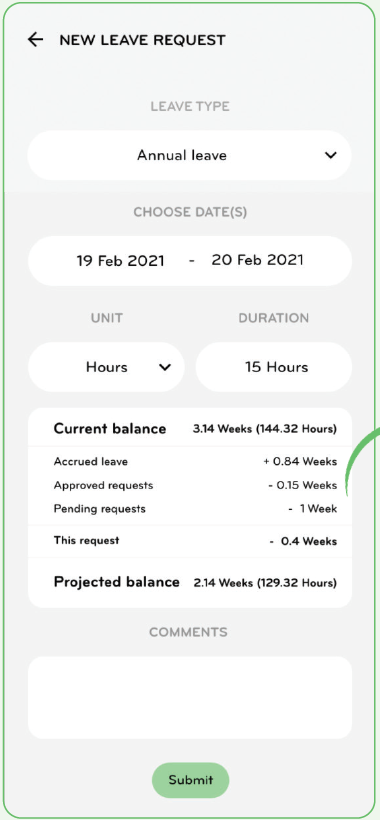Click the Approved requests row
Screen dimensions: 380x820
tap(190, 485)
